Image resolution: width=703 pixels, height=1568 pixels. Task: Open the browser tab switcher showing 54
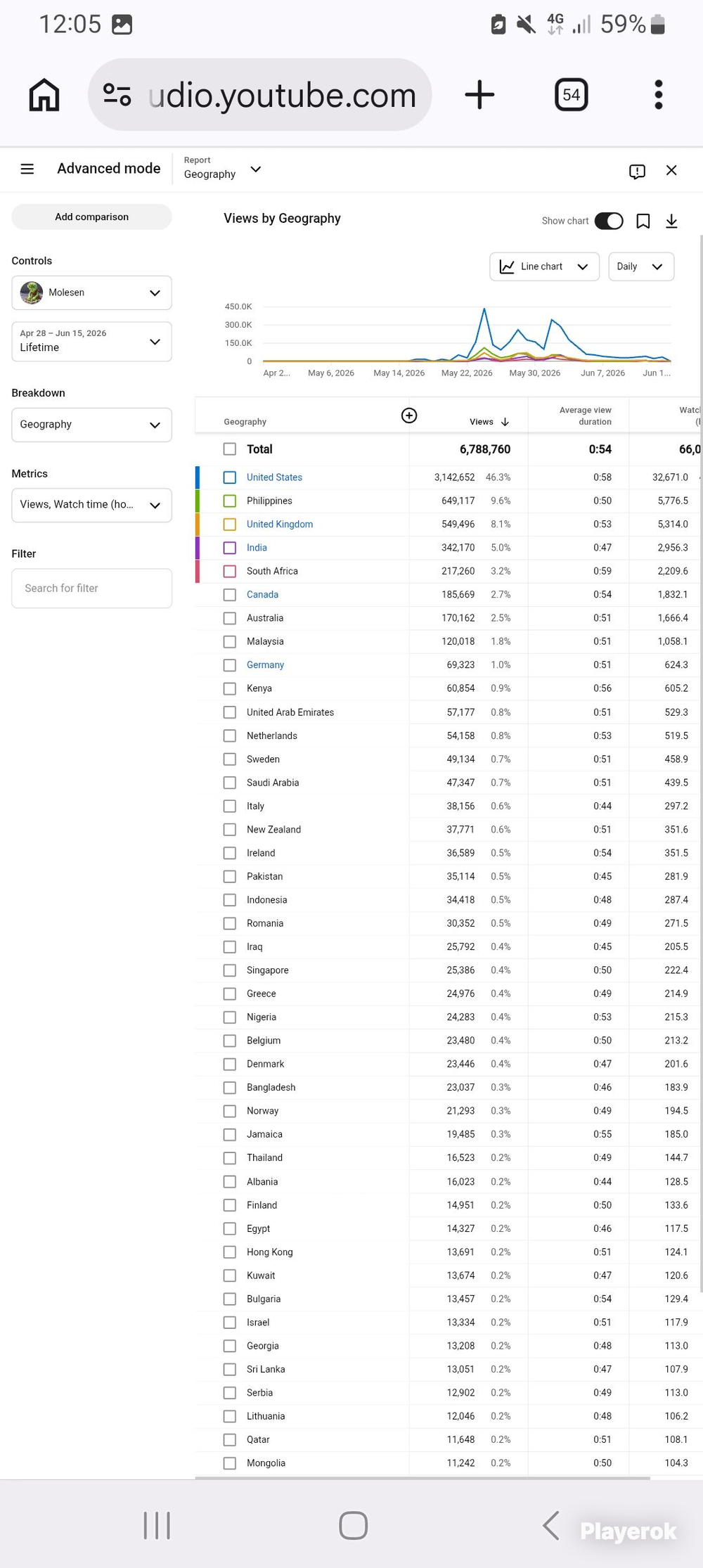pyautogui.click(x=571, y=95)
